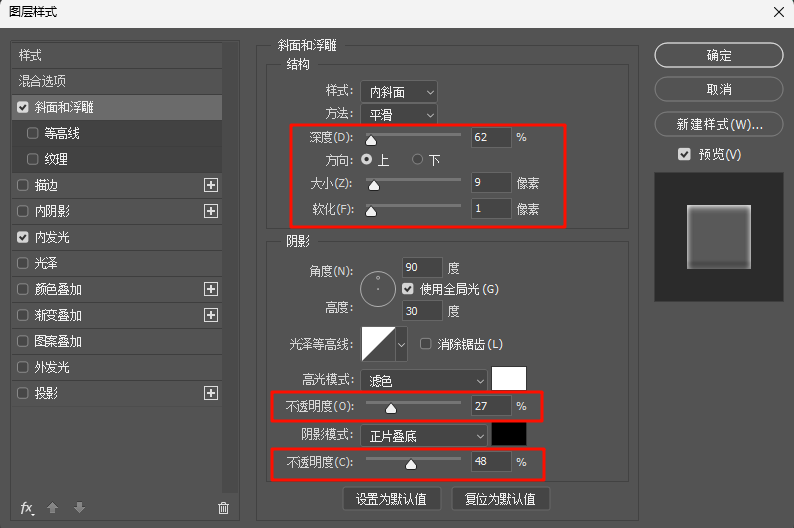Screen dimensions: 794x528
Task: Add another 渐变叠加 effect with plus icon
Action: click(211, 315)
